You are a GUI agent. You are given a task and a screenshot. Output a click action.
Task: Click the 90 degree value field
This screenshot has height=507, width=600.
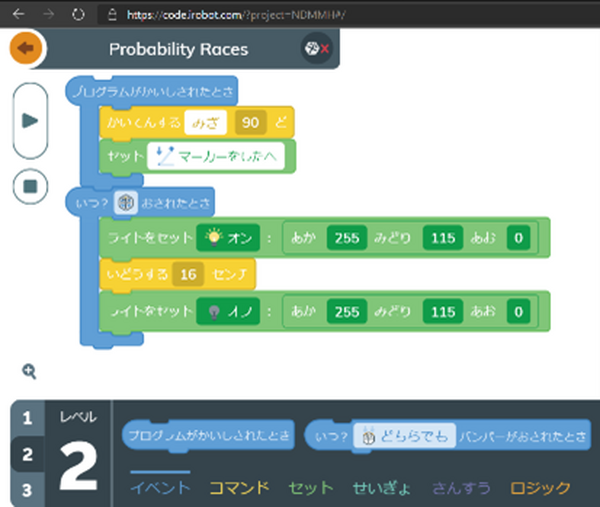[x=250, y=123]
